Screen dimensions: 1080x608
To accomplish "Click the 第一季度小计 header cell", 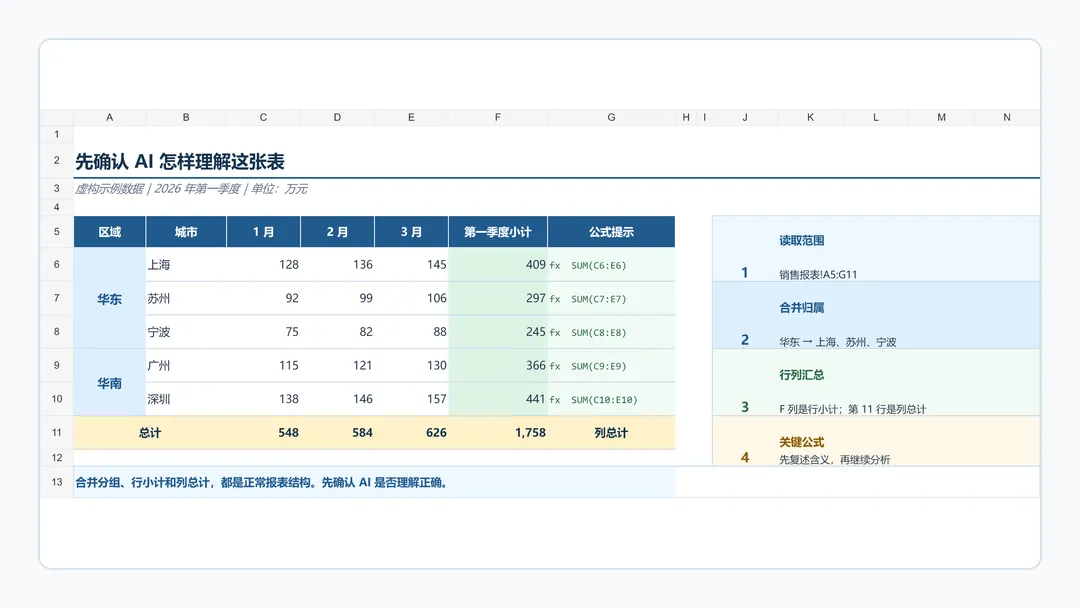I will pyautogui.click(x=498, y=232).
